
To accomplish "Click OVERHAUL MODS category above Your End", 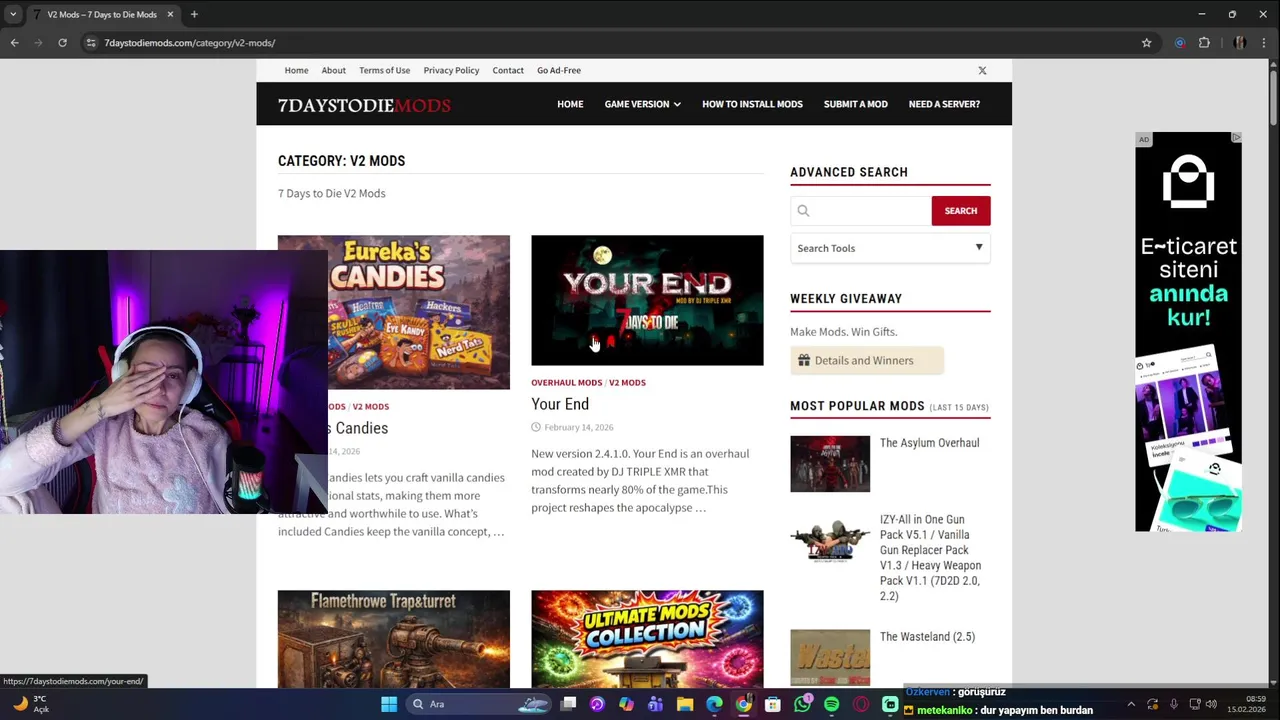I will pos(566,382).
